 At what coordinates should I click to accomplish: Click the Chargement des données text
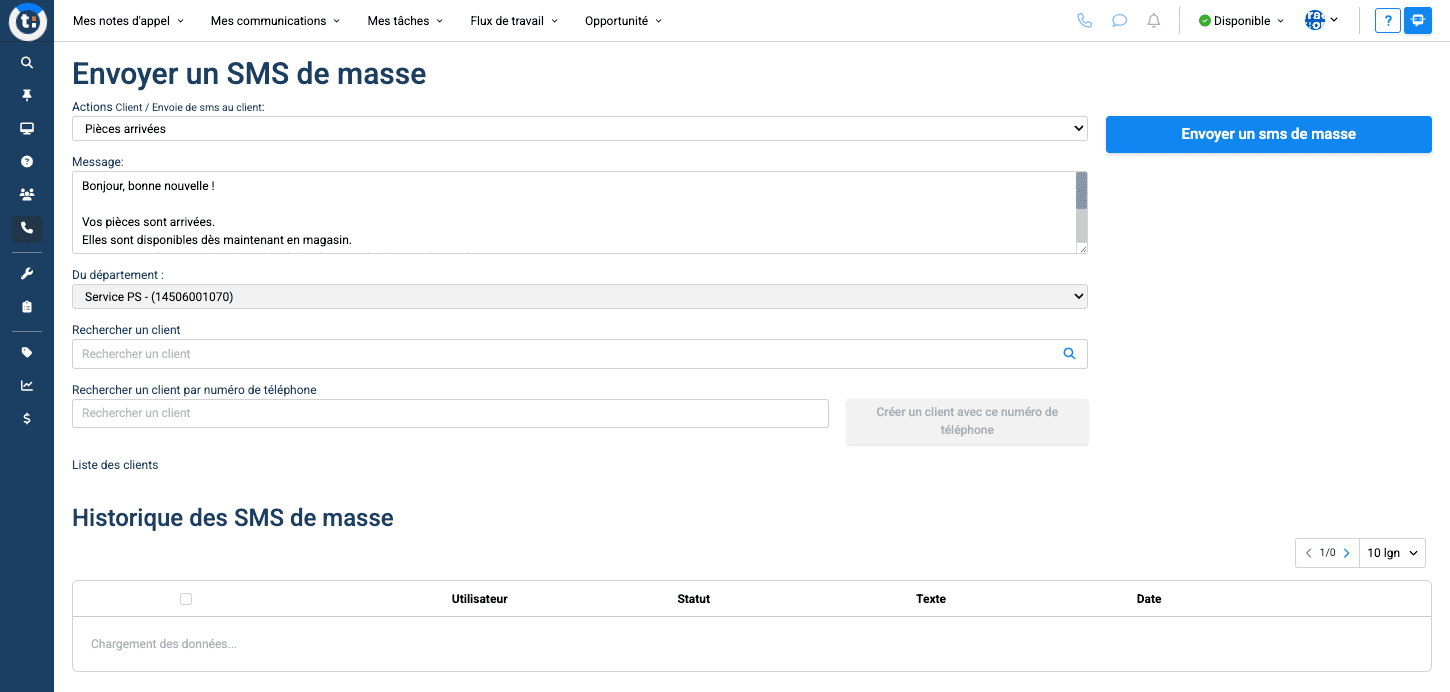164,644
